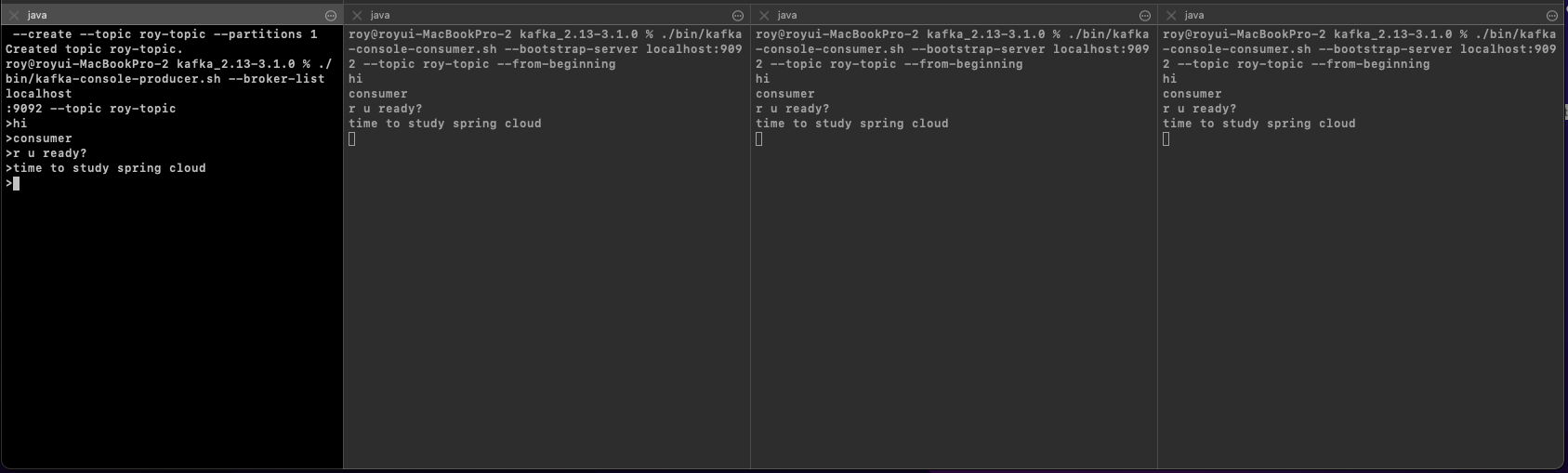Viewport: 1568px width, 473px height.
Task: Click '2 --topic roy-topic --from-beginning' in third pane
Action: pyautogui.click(x=889, y=64)
